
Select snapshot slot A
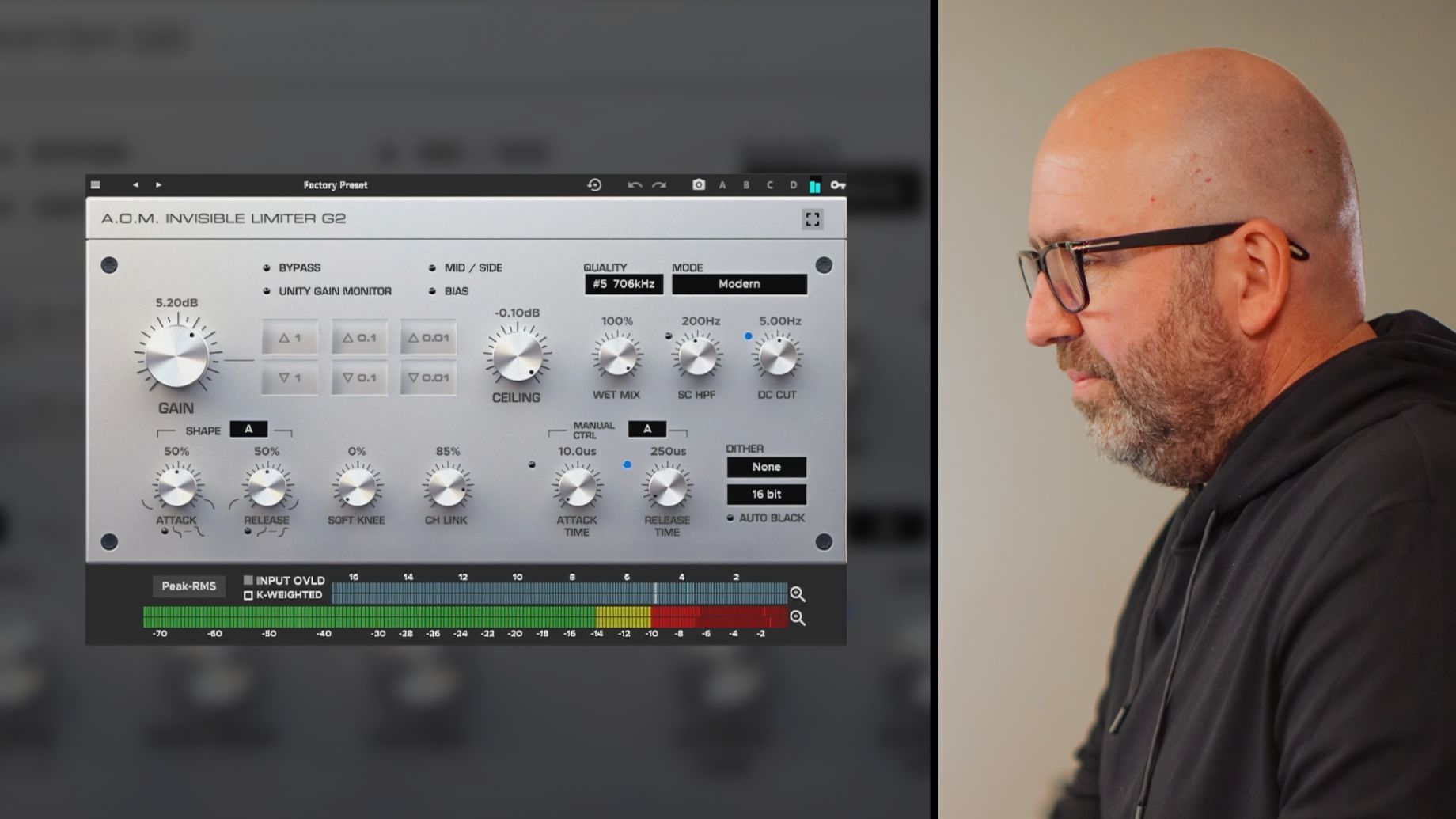pyautogui.click(x=722, y=185)
